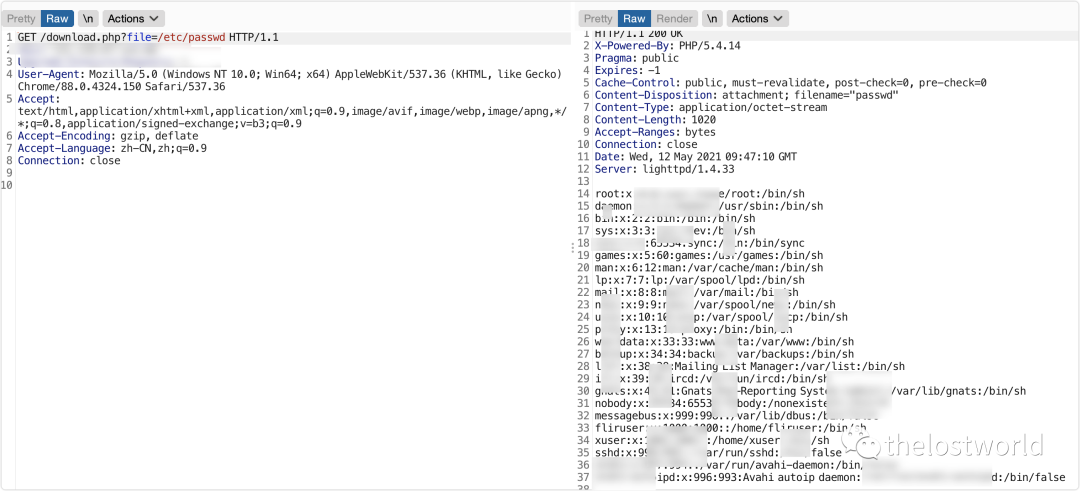Click the Content-Type: application/octet-stream line

(x=711, y=107)
